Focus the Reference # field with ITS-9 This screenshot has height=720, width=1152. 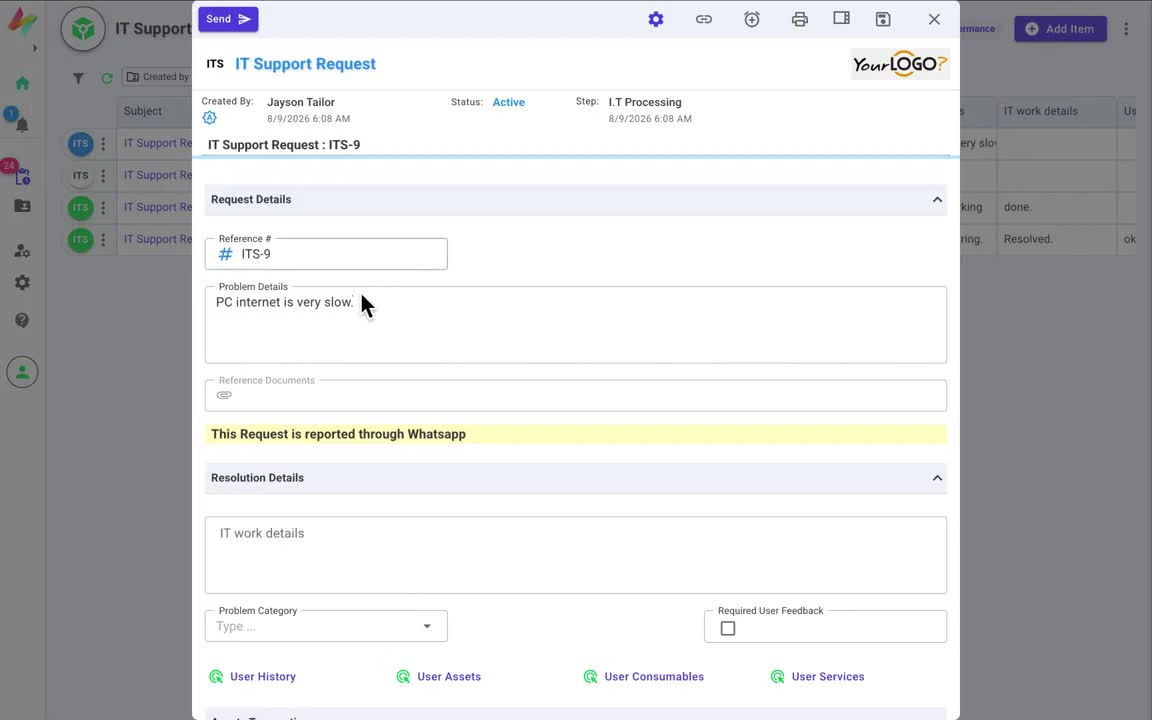(x=326, y=254)
